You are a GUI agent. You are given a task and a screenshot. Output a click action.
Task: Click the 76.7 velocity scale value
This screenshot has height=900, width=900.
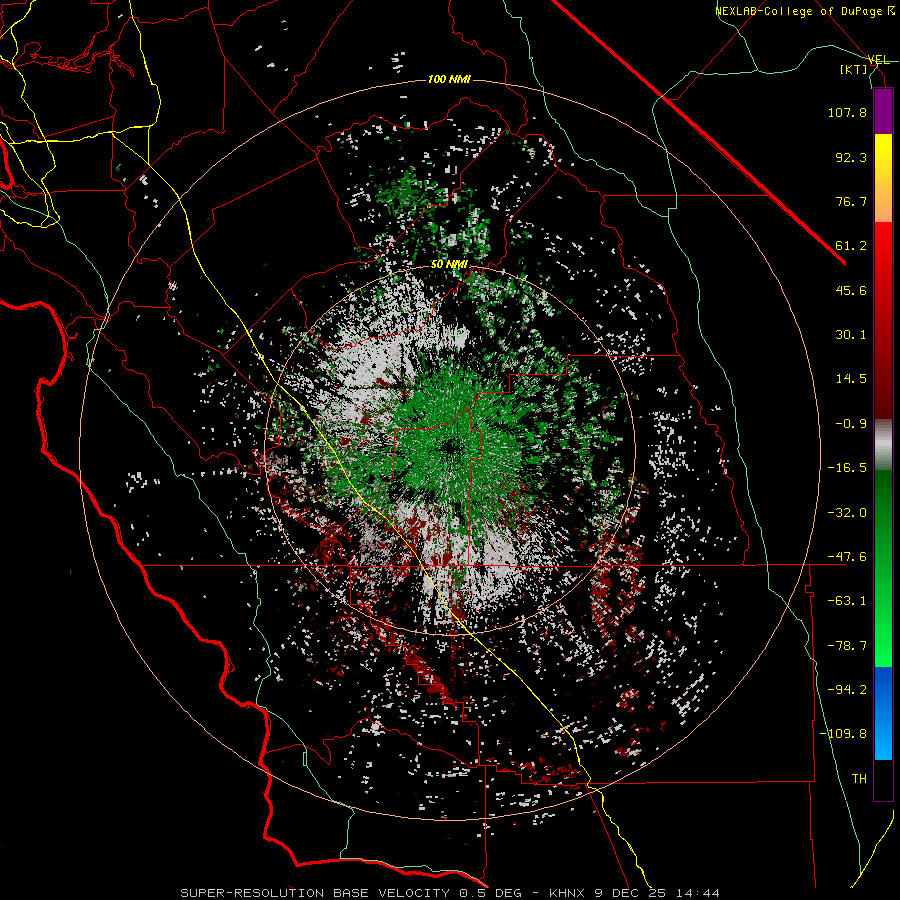click(851, 201)
